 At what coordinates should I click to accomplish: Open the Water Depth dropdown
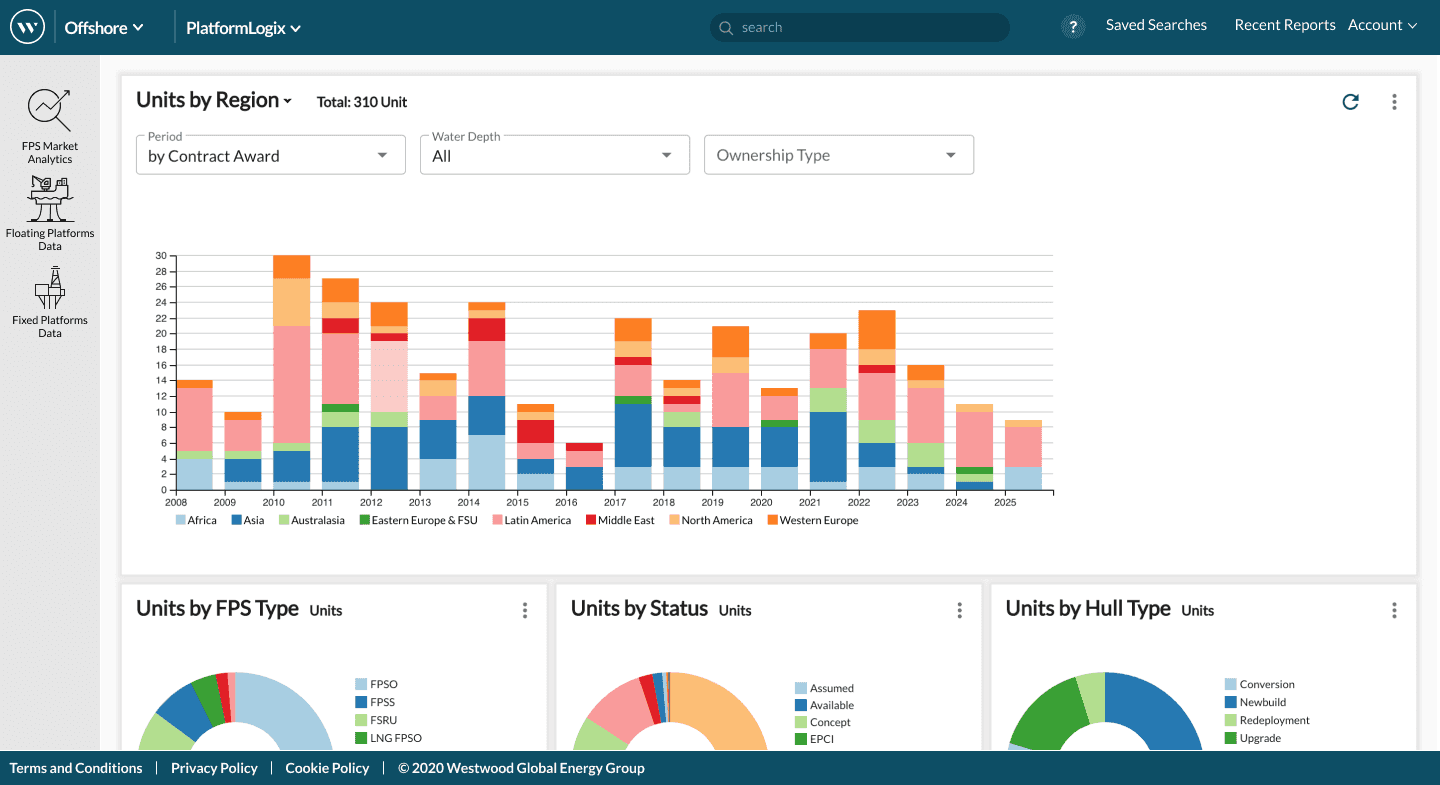[554, 155]
